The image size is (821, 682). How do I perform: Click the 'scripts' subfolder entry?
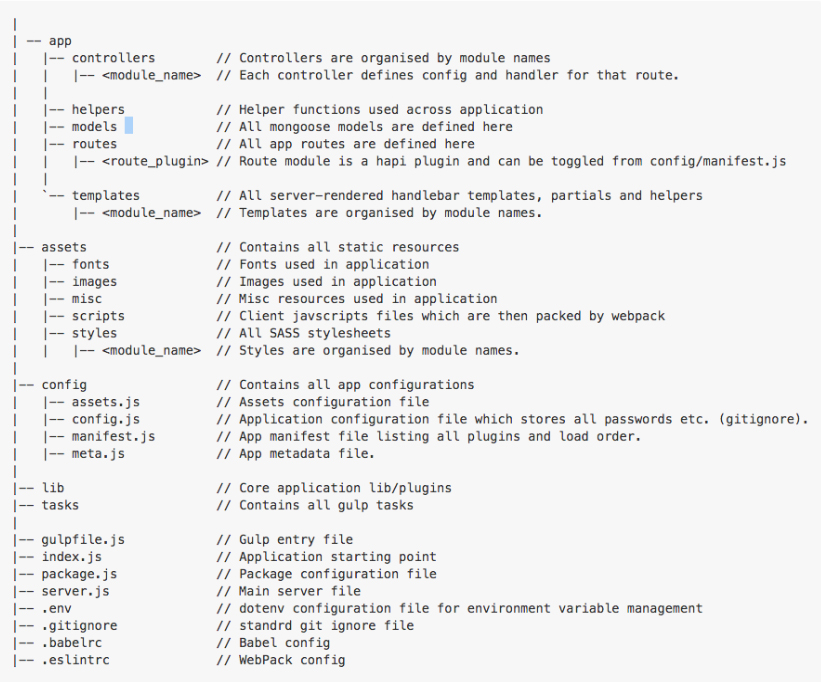point(98,316)
